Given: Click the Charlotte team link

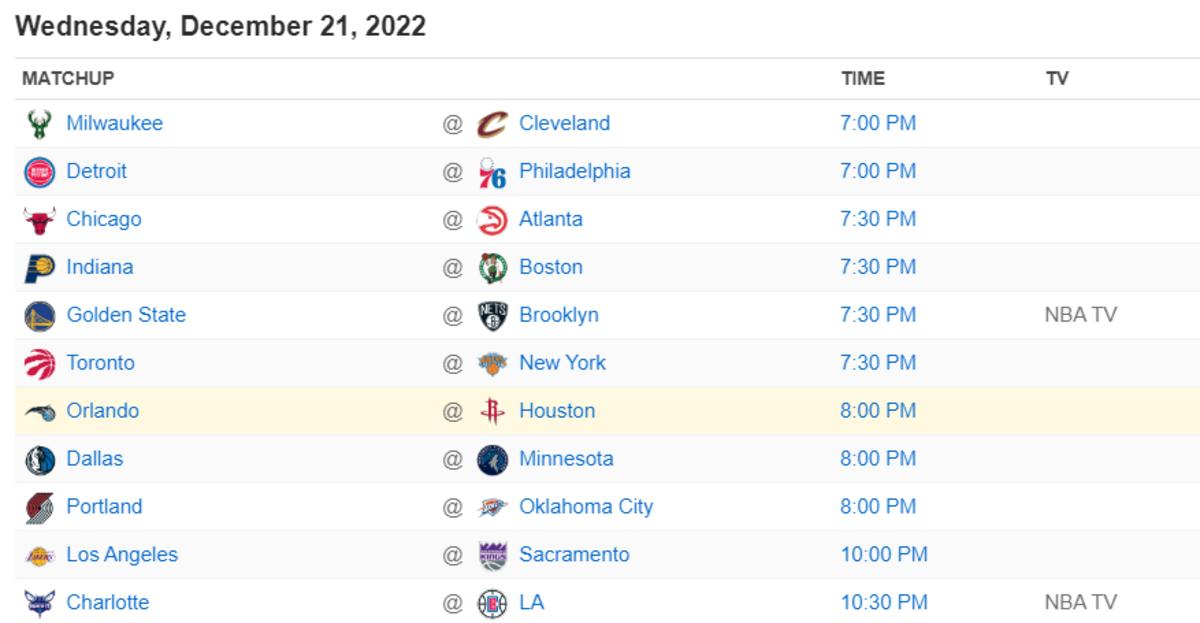Looking at the screenshot, I should tap(107, 603).
